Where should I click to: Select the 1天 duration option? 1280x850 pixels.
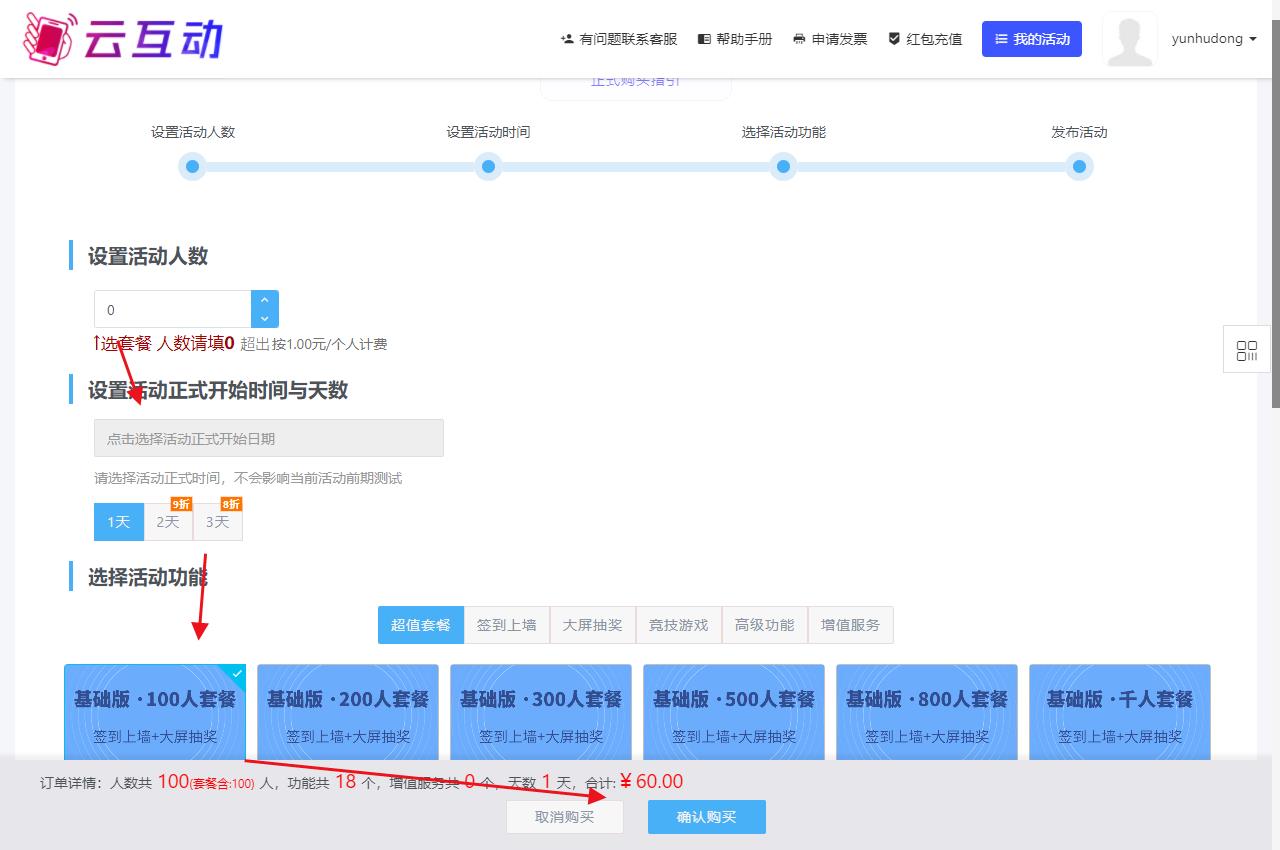[119, 522]
